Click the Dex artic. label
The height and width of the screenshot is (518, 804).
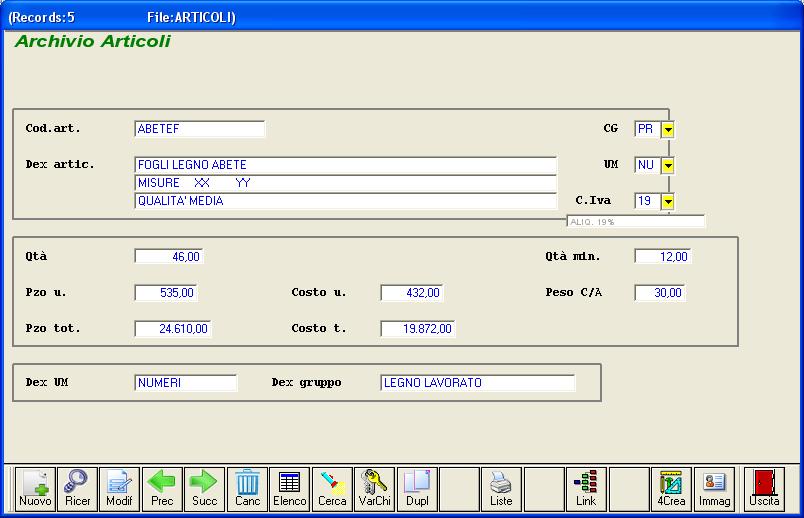[60, 165]
